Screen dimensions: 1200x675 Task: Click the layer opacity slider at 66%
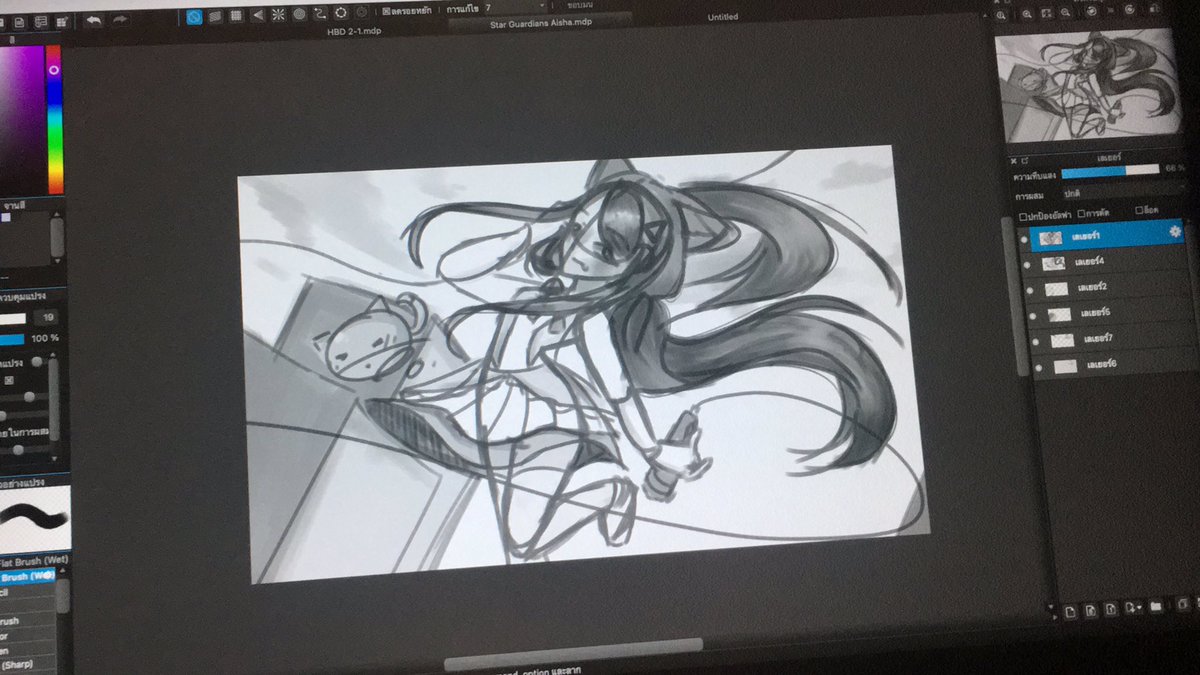1111,172
